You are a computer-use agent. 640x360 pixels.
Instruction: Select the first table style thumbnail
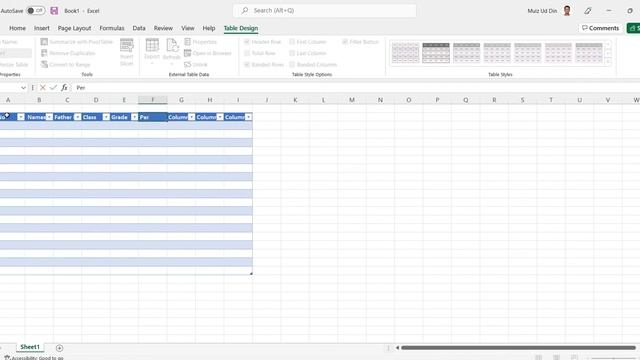(405, 53)
